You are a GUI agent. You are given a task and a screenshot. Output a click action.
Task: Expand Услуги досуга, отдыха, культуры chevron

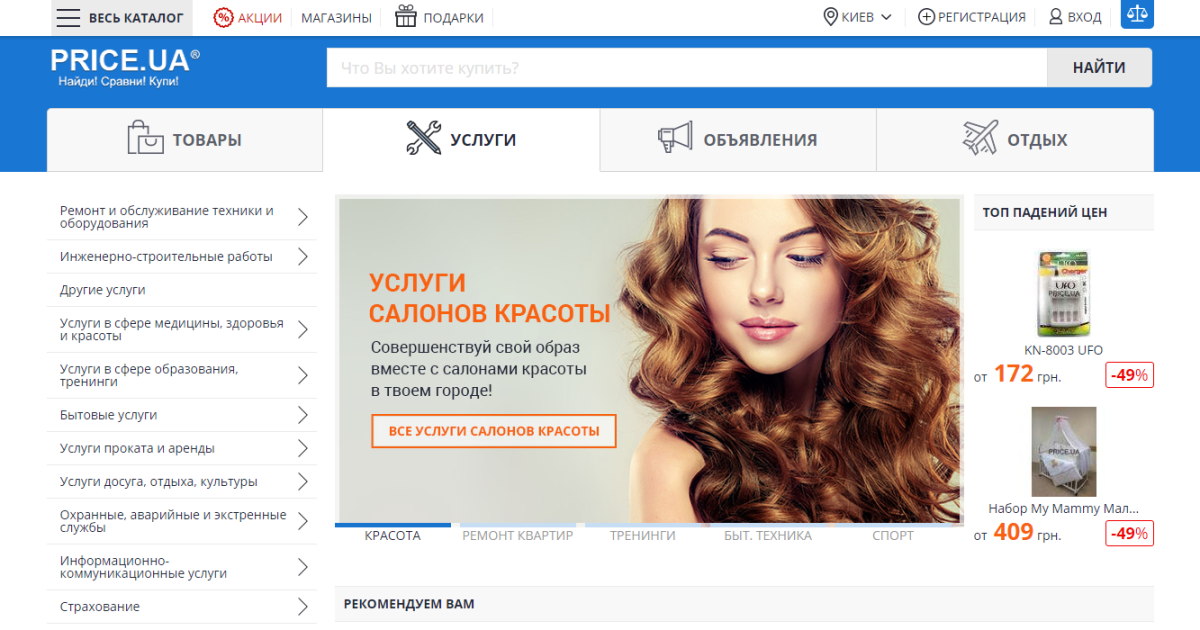[303, 482]
